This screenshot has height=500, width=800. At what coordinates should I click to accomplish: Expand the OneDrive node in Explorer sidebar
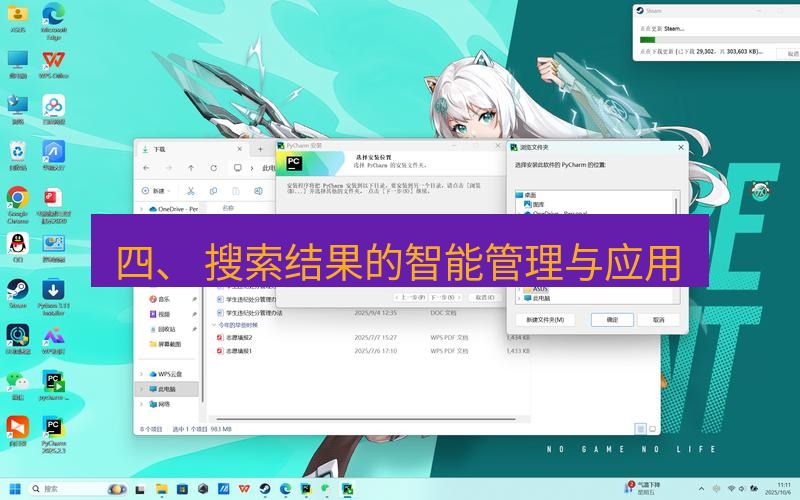click(142, 209)
